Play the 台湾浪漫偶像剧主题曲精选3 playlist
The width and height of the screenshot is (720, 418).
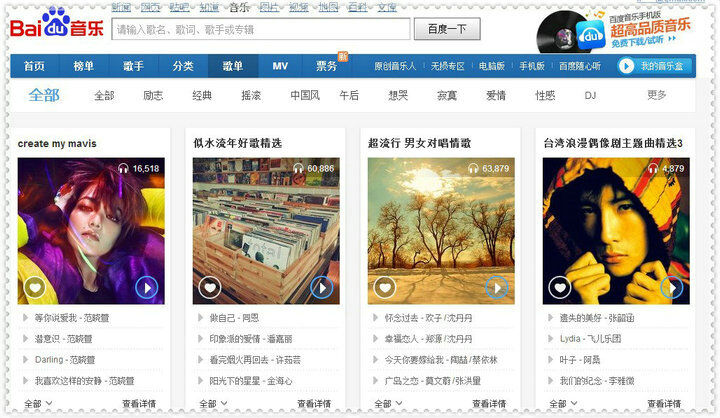point(672,288)
